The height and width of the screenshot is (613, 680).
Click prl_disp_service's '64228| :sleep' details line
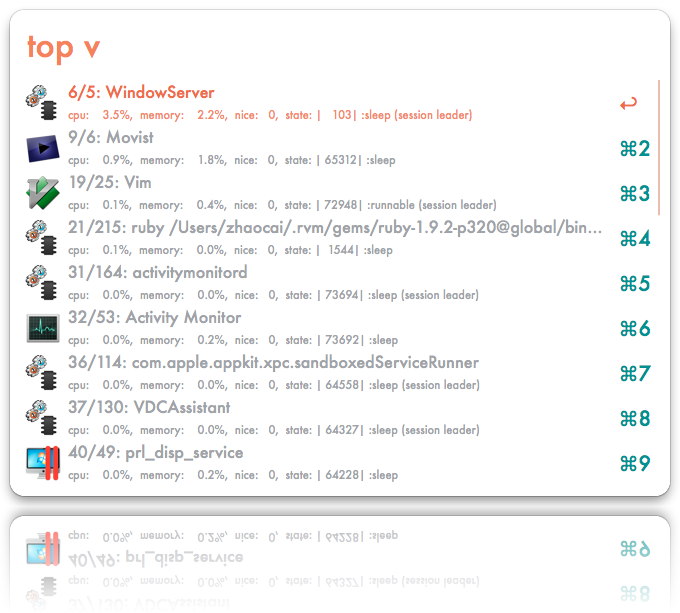point(233,475)
